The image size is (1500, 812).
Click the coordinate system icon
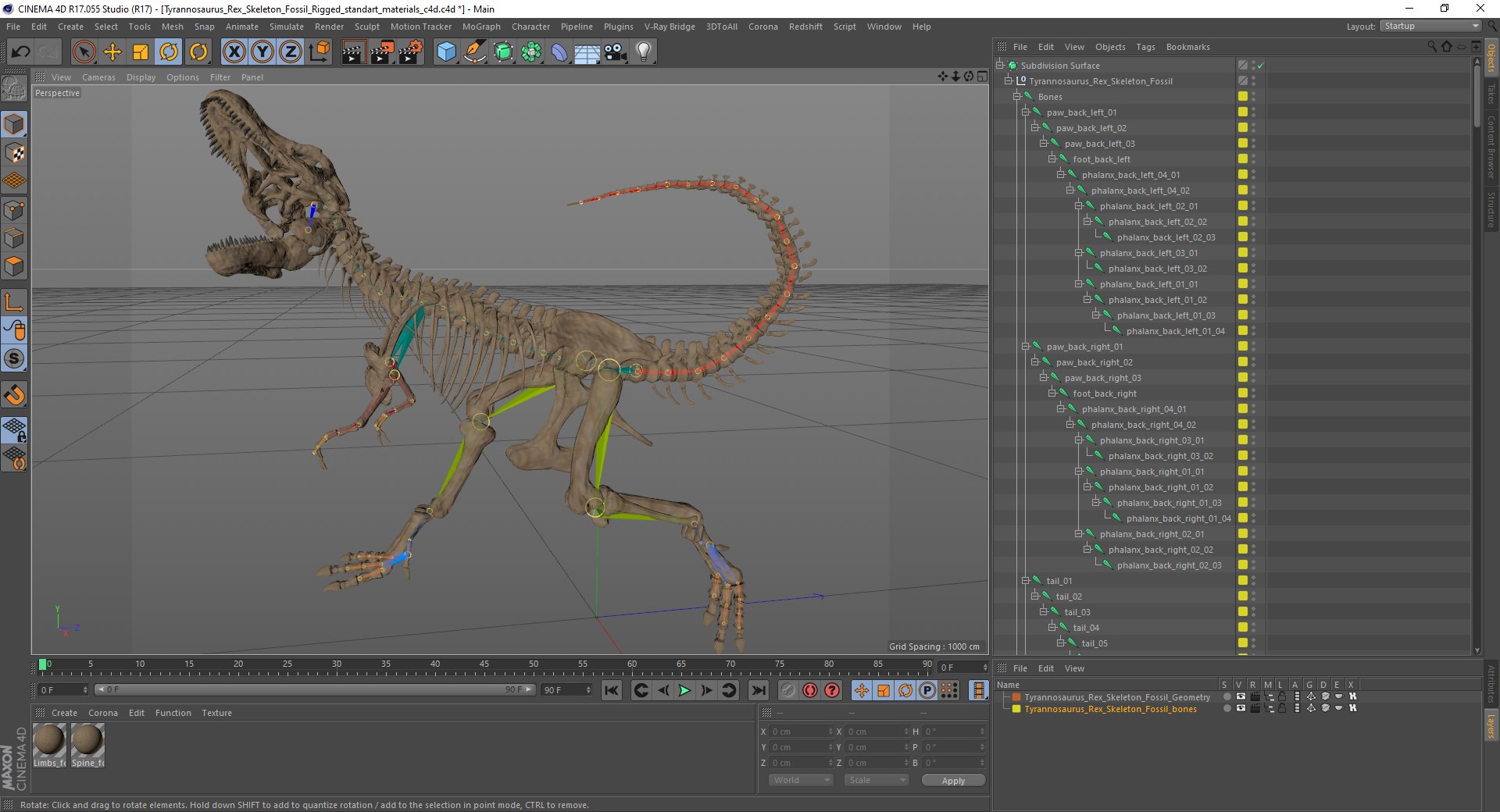320,52
